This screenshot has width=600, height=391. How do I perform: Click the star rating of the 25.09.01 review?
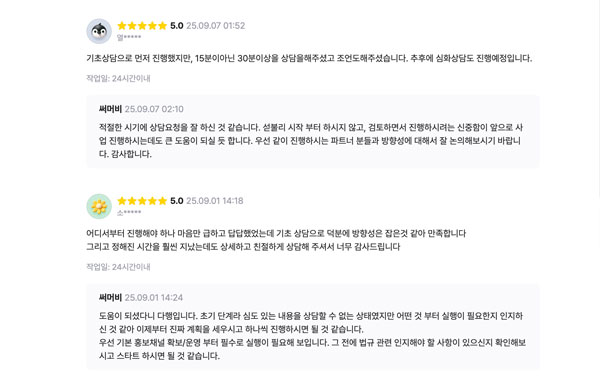(142, 201)
